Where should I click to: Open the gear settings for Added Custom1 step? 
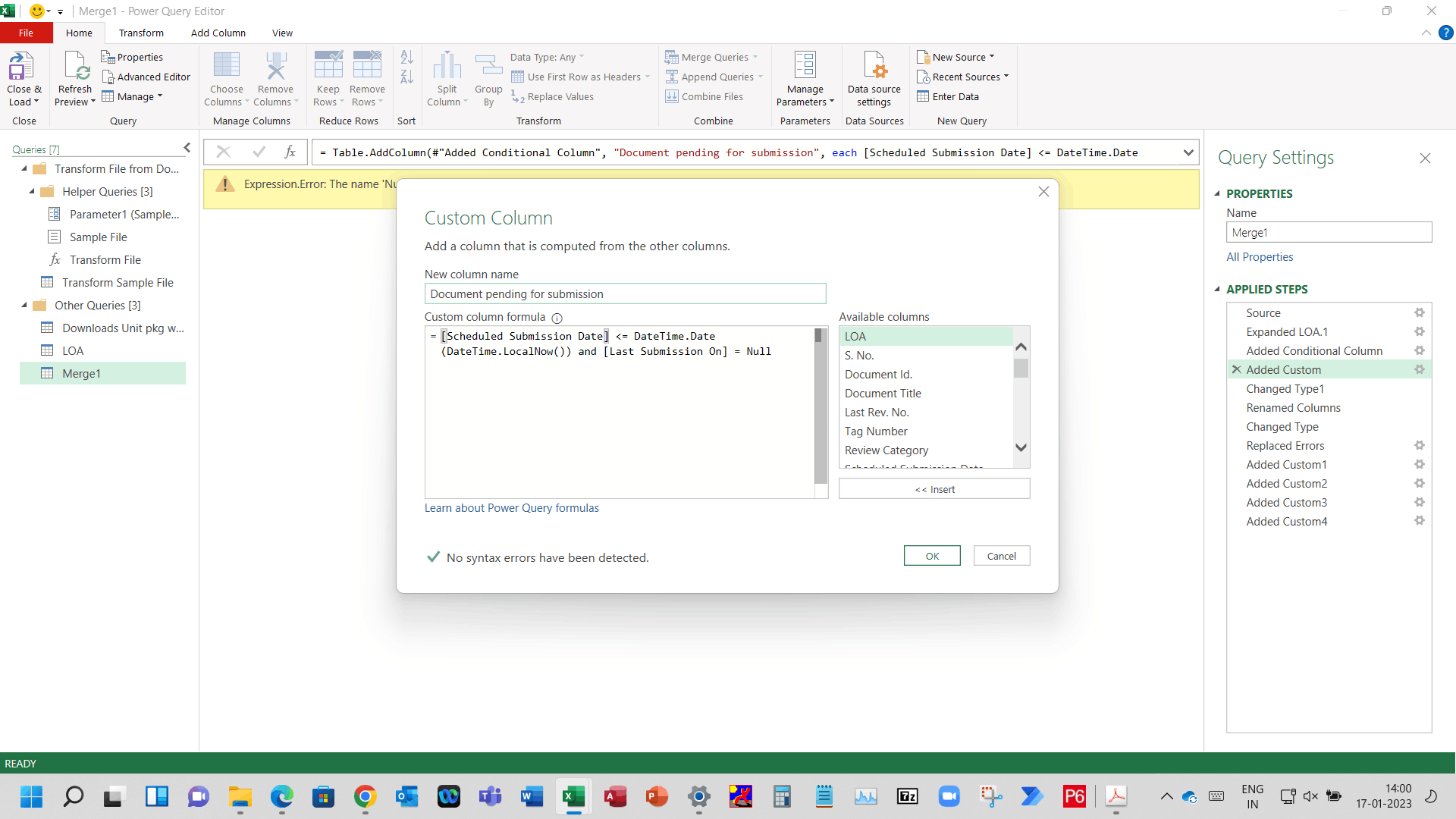coord(1419,464)
